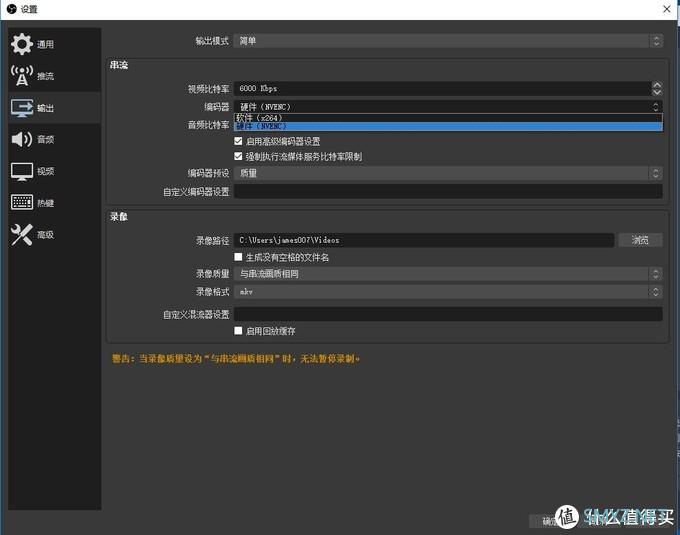Decrease video bitrate with down arrow
680x535 pixels.
pyautogui.click(x=657, y=92)
